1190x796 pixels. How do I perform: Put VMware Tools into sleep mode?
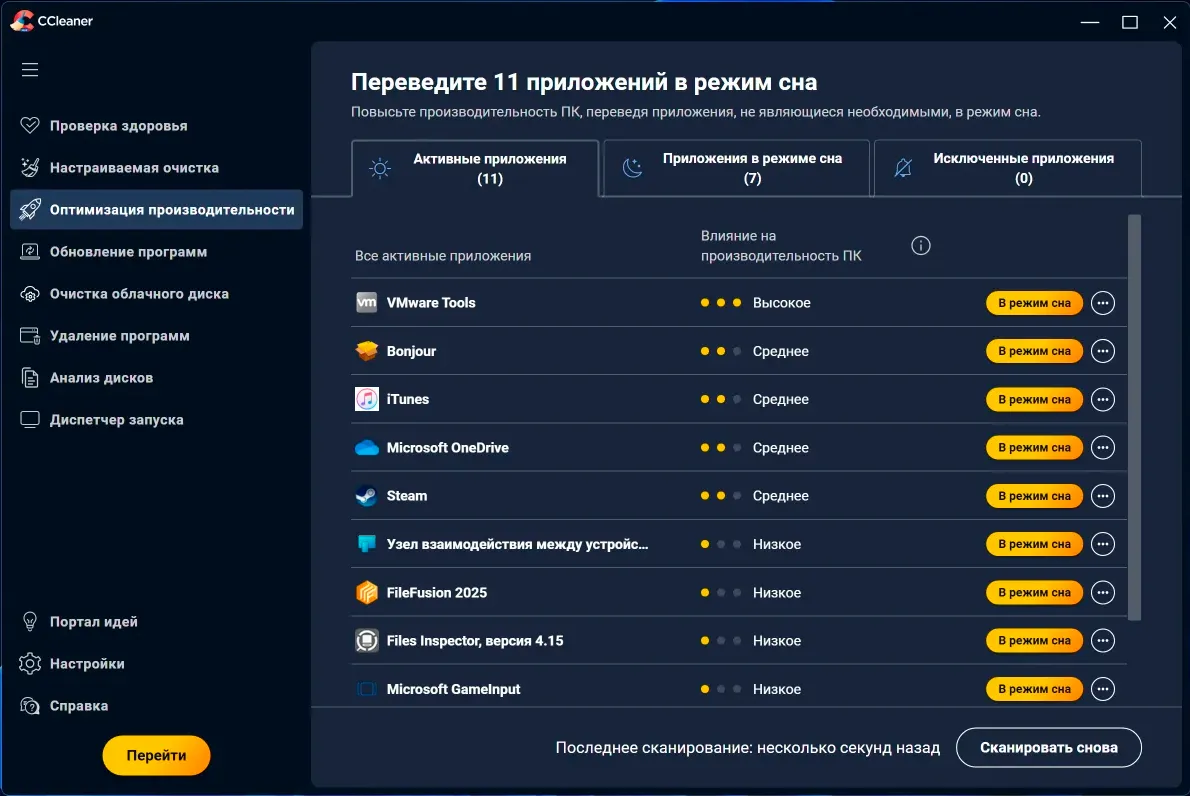[1034, 303]
